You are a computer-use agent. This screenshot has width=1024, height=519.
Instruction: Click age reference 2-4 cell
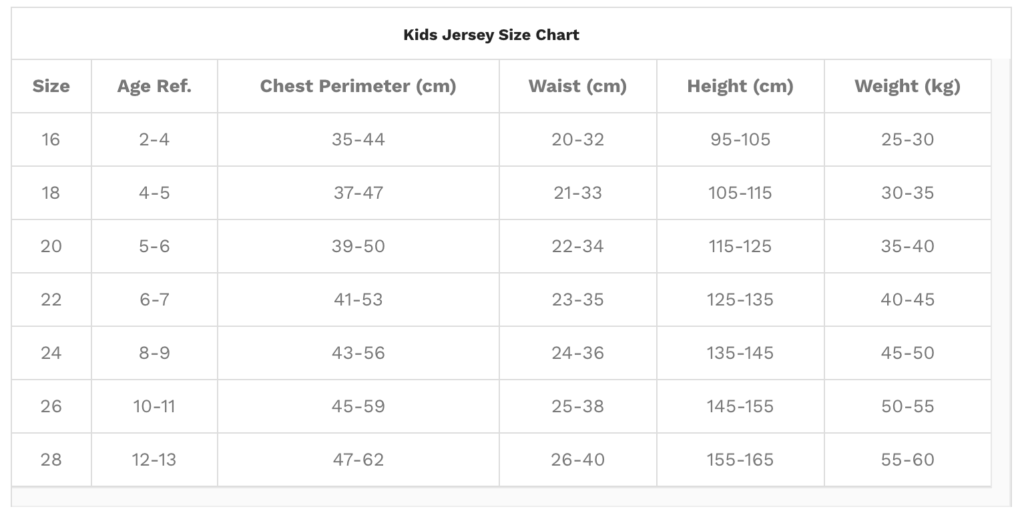pos(154,140)
